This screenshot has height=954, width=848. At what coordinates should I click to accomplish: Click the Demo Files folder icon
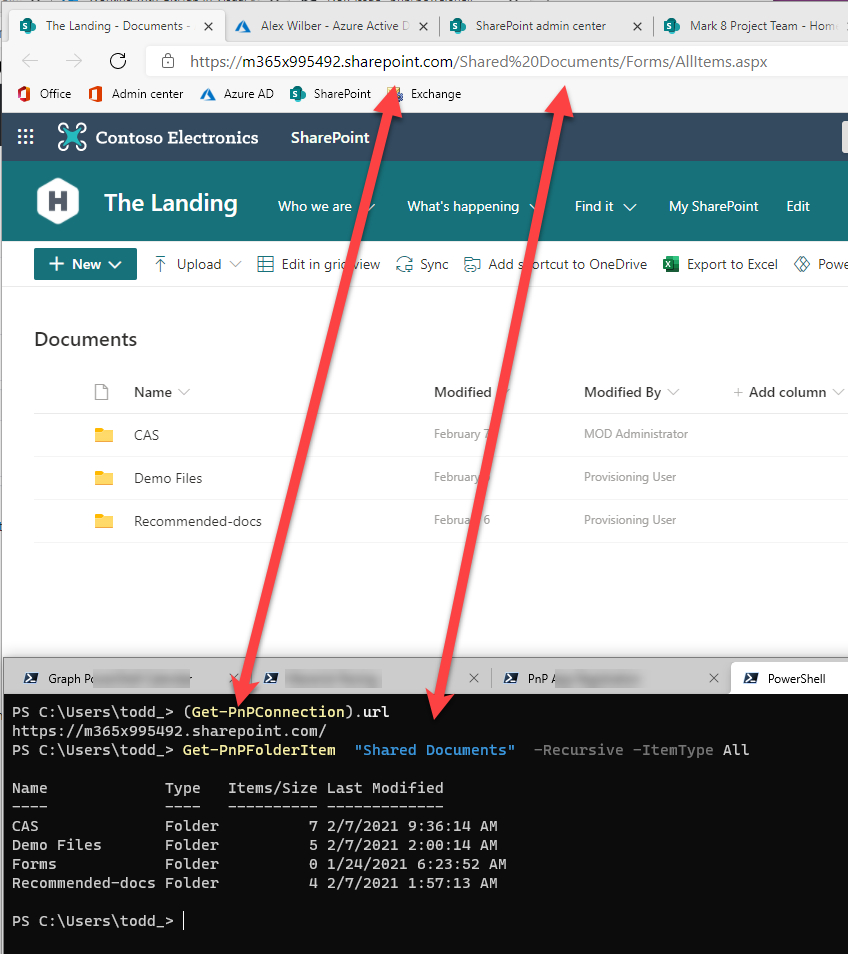click(104, 478)
